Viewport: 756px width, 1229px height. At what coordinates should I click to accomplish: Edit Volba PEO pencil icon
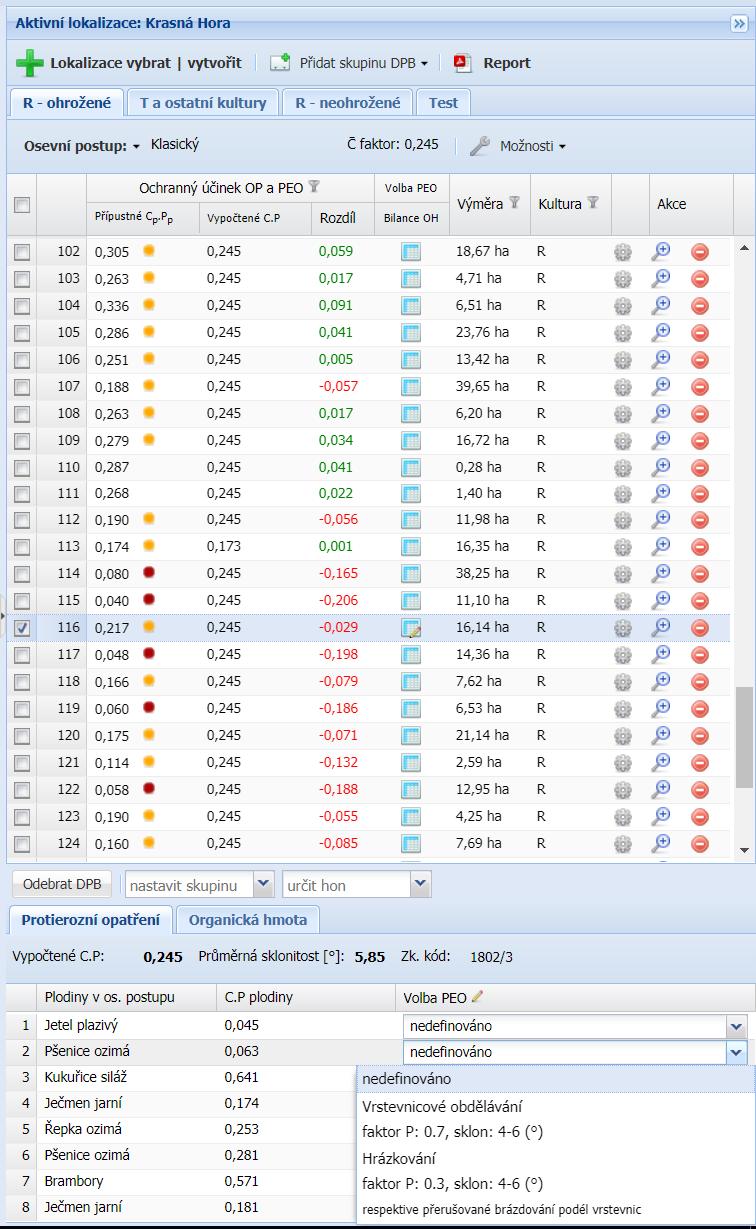[477, 996]
